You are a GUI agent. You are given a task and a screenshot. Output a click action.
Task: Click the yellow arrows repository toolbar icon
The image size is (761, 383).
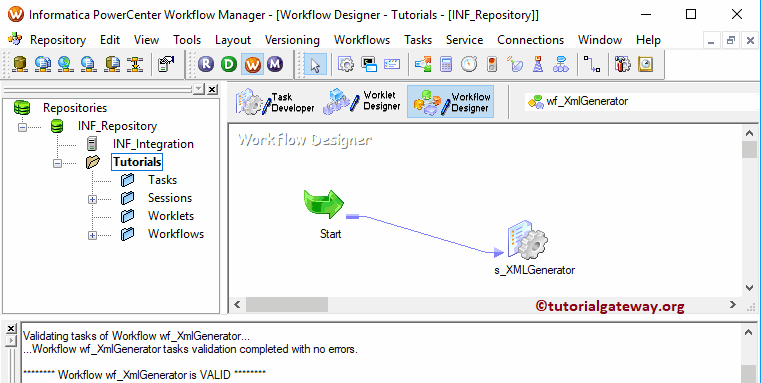click(x=135, y=64)
